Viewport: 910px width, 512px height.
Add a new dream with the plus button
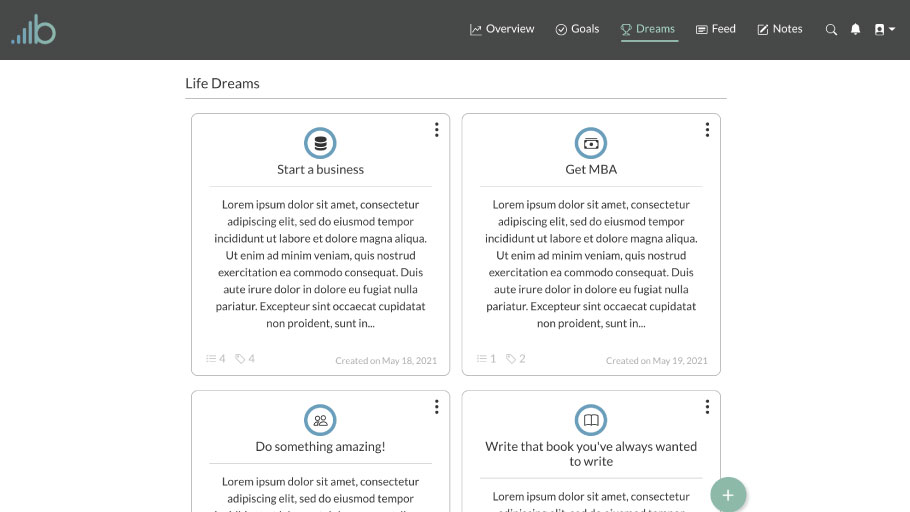[x=728, y=495]
